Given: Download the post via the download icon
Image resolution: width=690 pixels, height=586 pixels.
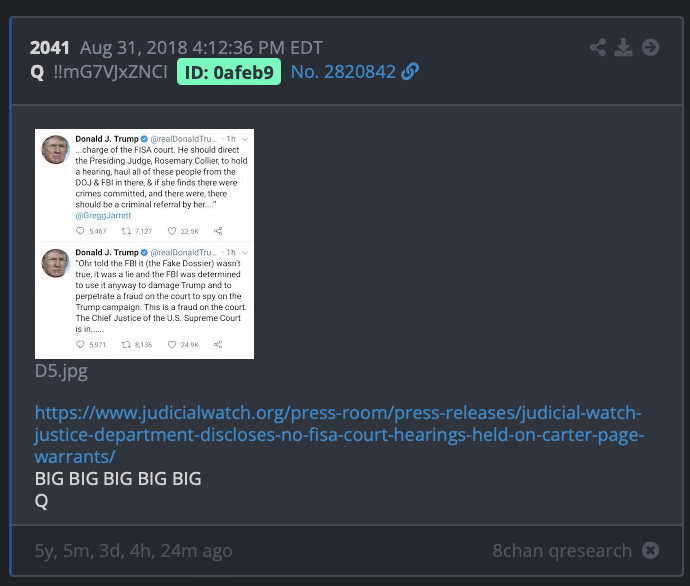Looking at the screenshot, I should pos(624,48).
